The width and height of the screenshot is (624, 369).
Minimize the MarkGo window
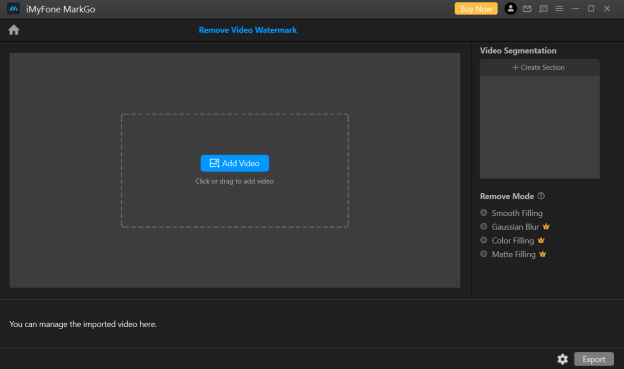click(575, 8)
